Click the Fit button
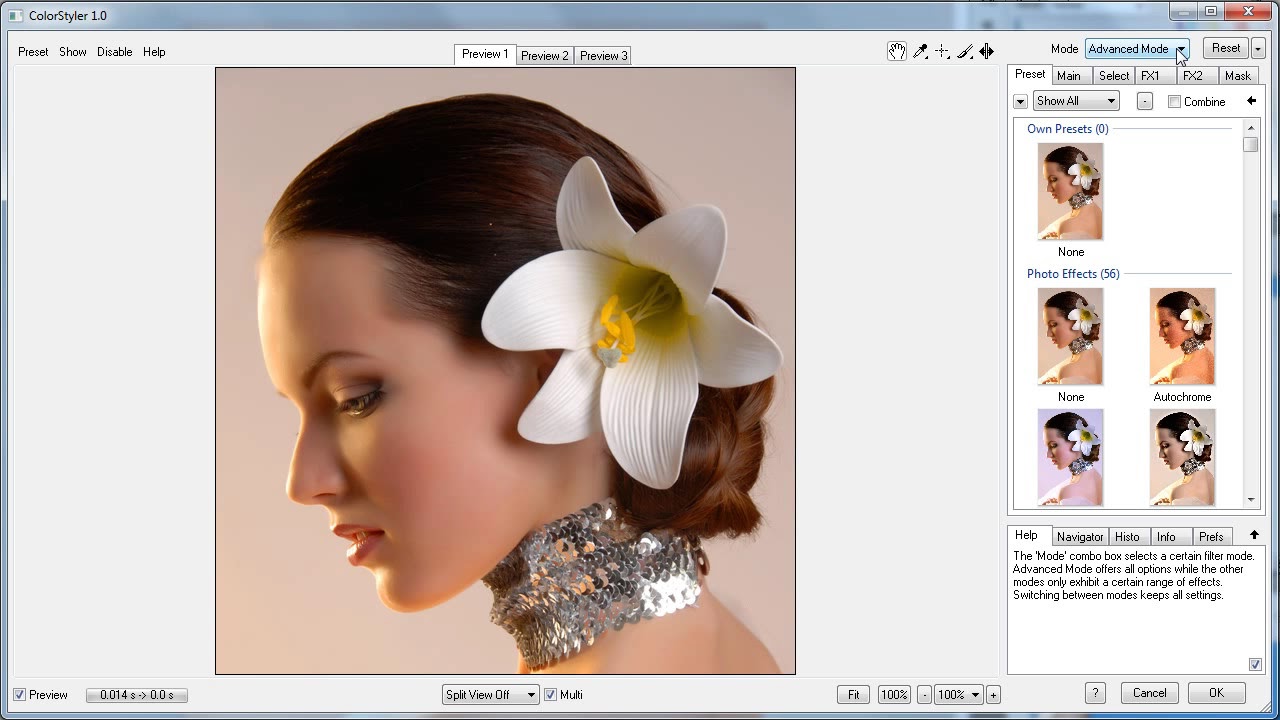The height and width of the screenshot is (720, 1280). (854, 695)
